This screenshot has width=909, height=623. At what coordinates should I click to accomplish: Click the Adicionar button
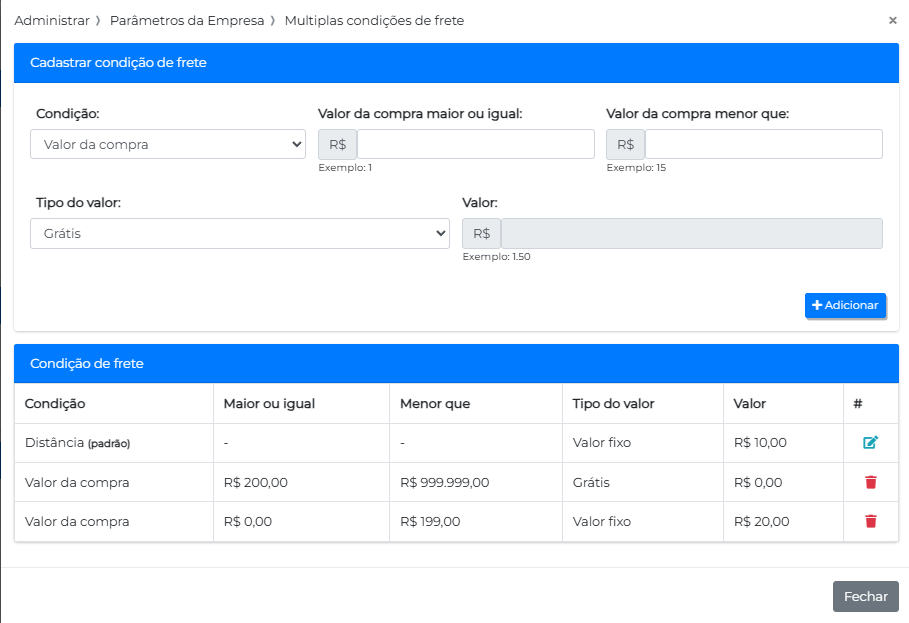845,305
